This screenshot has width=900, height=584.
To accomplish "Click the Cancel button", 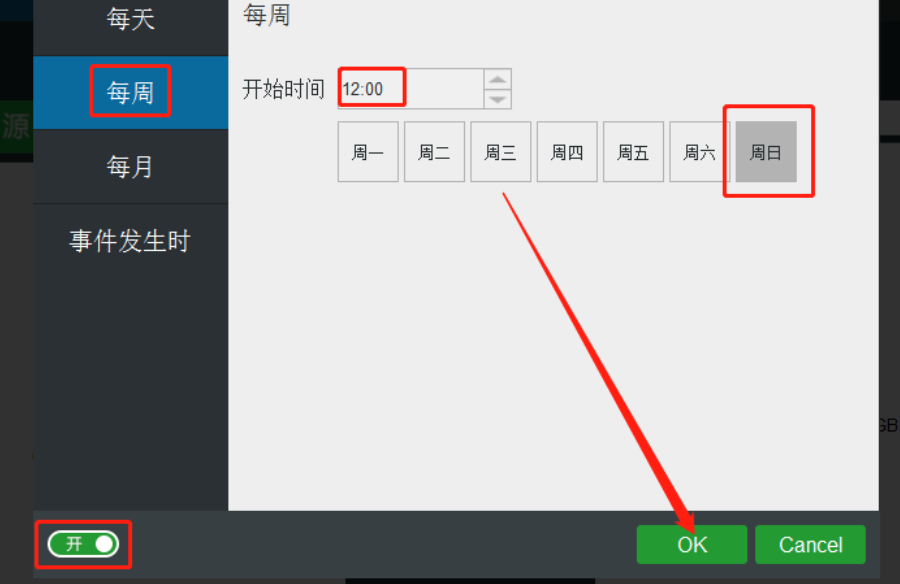I will pyautogui.click(x=810, y=544).
